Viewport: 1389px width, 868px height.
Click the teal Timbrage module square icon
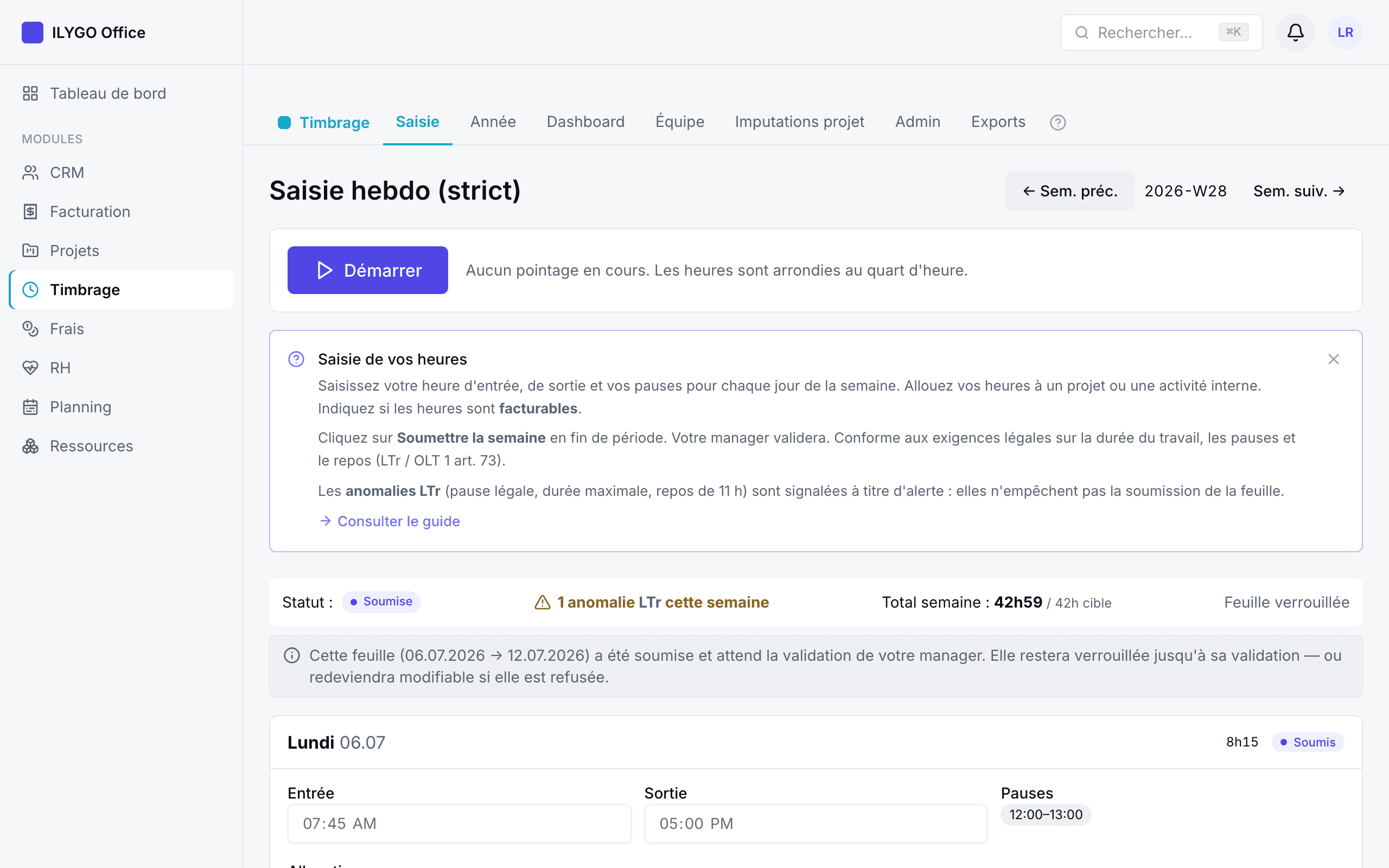click(284, 122)
